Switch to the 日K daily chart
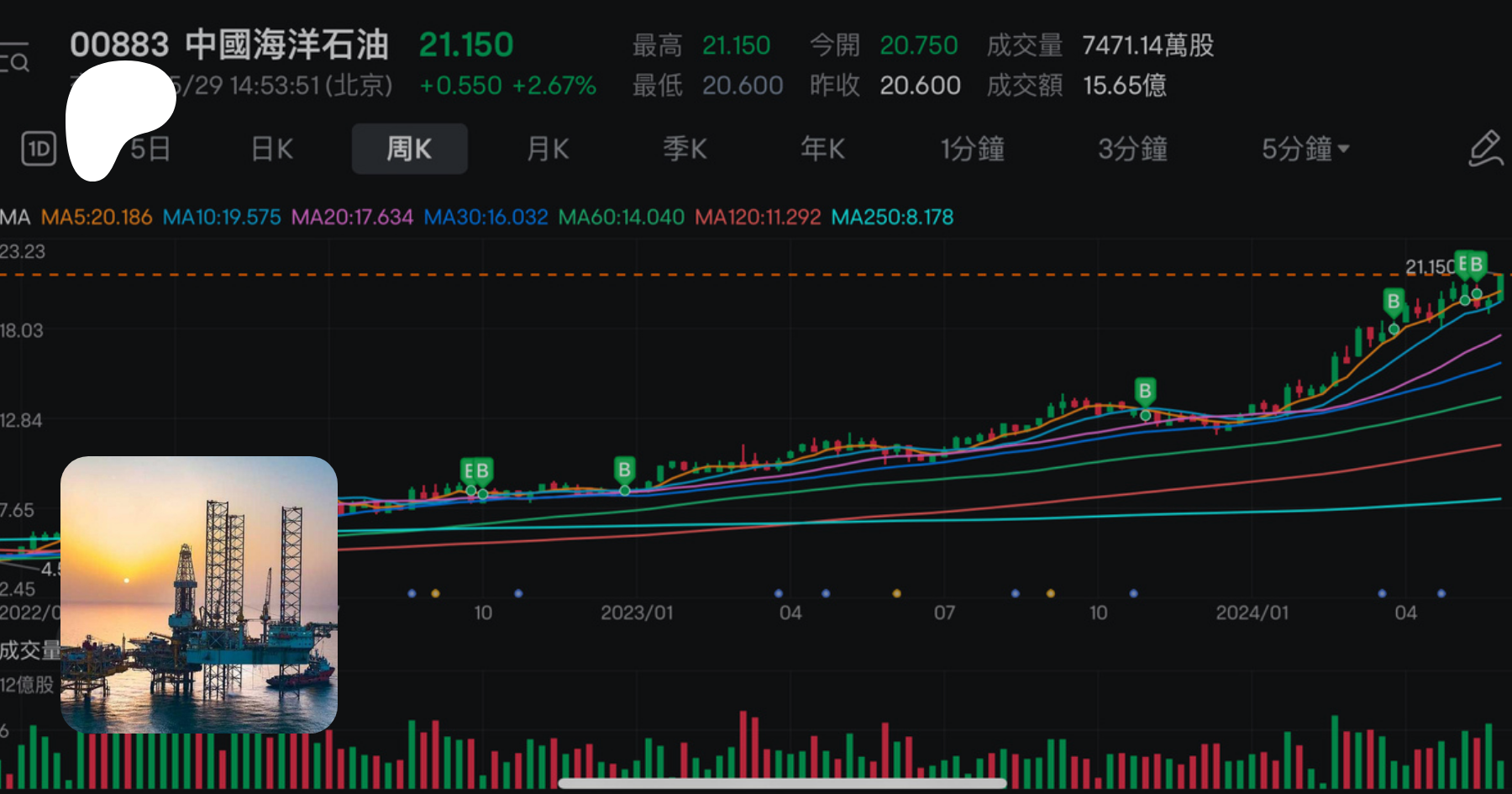The width and height of the screenshot is (1512, 794). click(x=272, y=150)
